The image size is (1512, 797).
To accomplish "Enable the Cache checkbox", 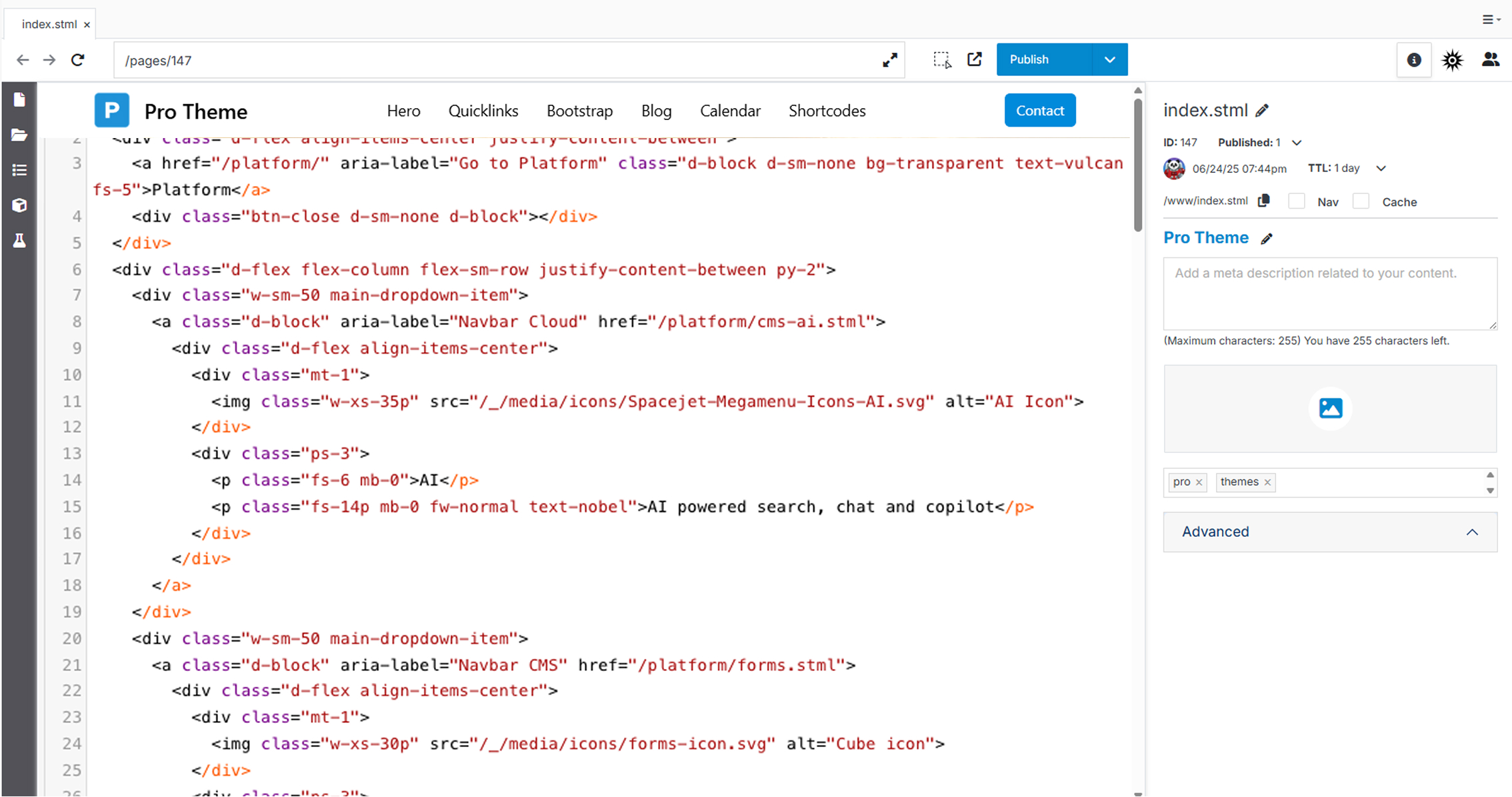I will pos(1361,201).
